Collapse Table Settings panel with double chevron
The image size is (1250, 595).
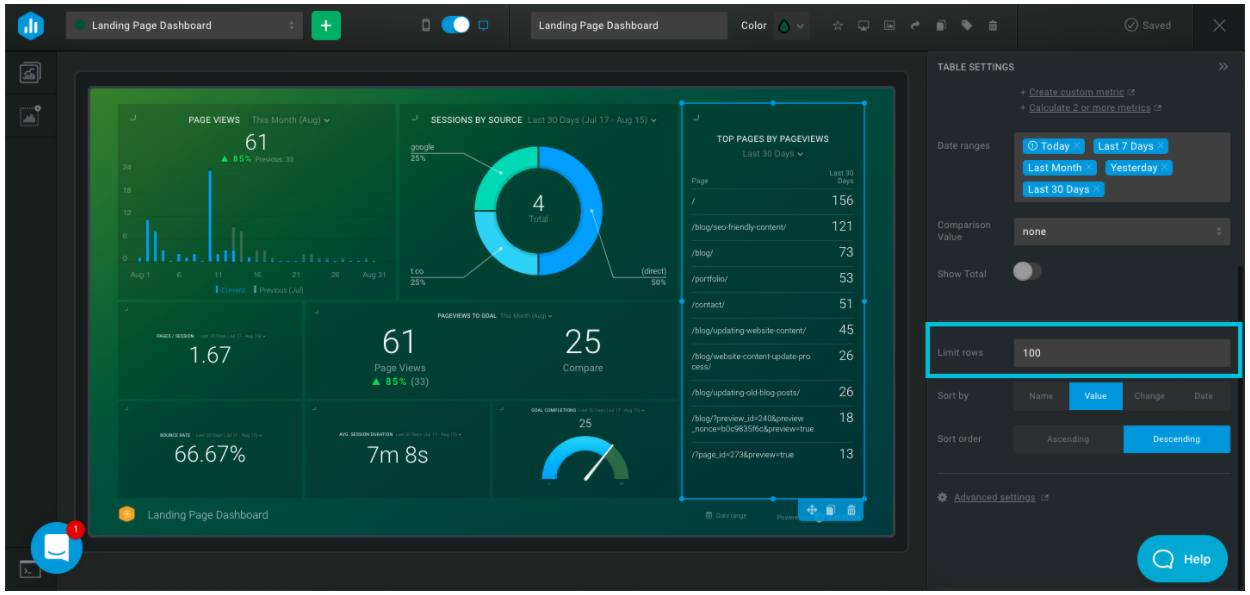click(1222, 67)
